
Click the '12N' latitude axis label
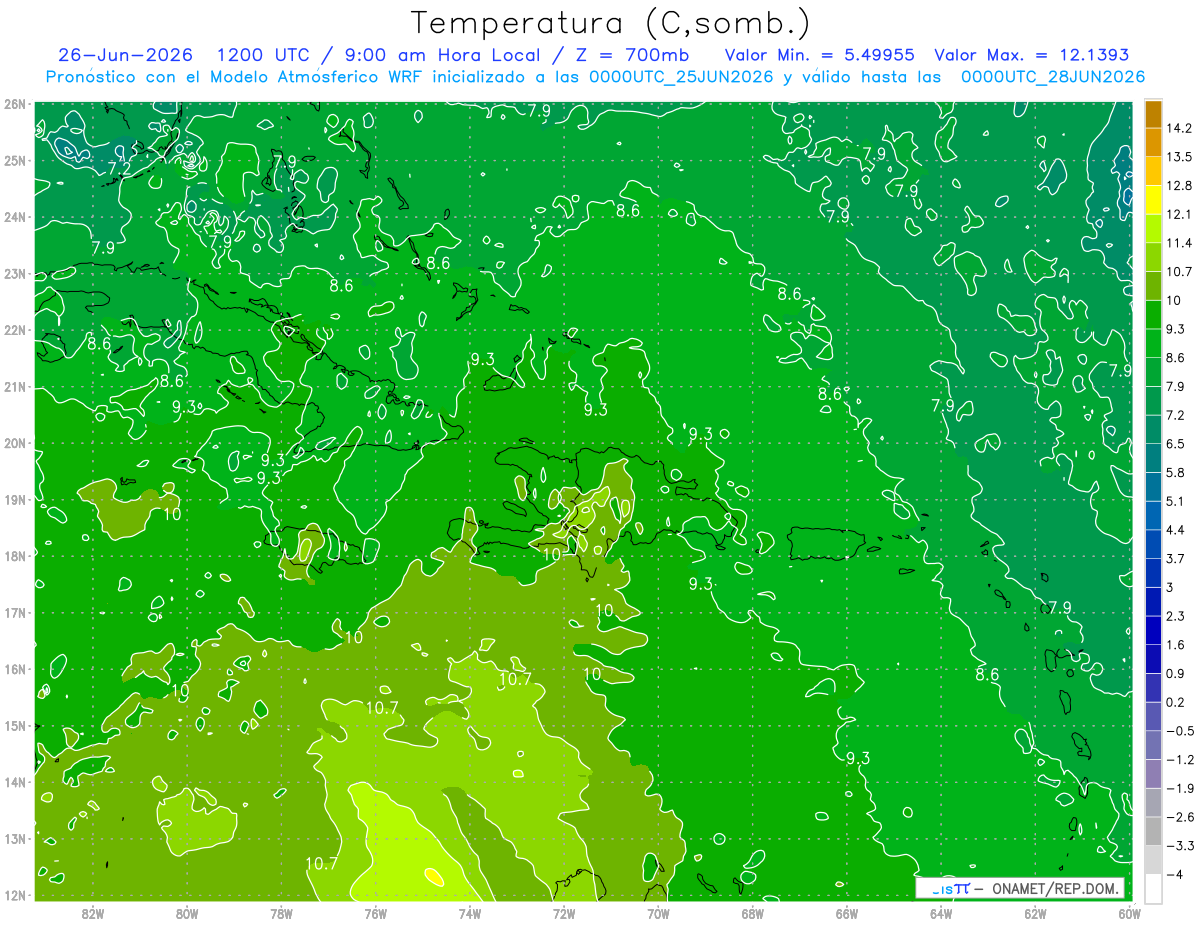[14, 895]
